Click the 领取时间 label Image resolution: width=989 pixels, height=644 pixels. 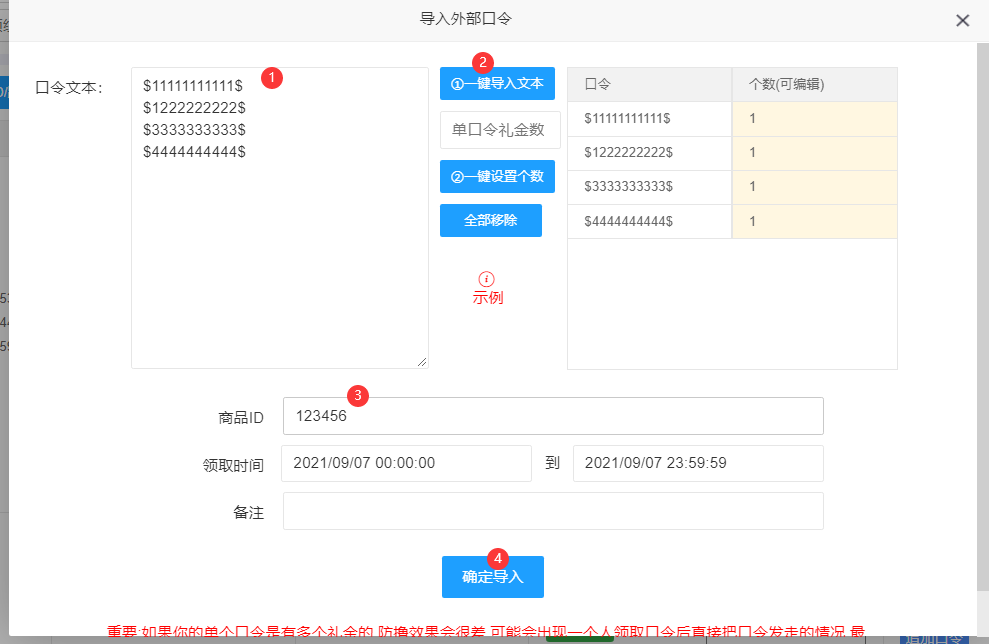tap(233, 465)
